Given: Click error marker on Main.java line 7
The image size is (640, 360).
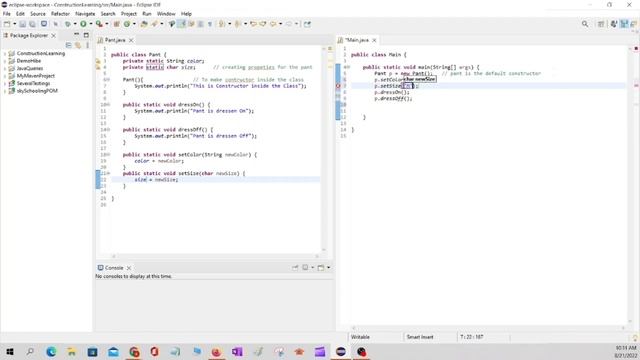Looking at the screenshot, I should [x=338, y=86].
